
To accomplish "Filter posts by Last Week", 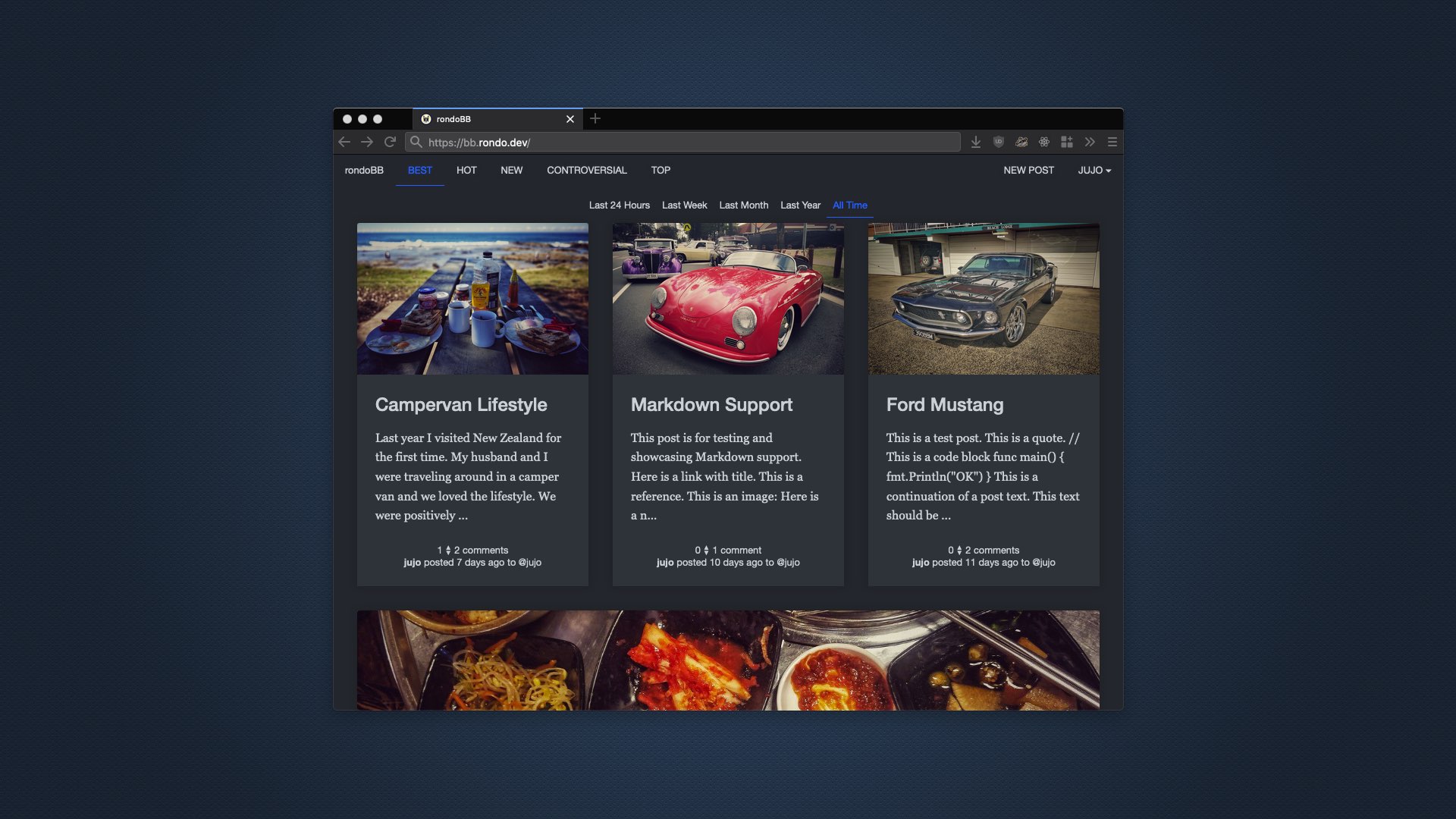I will coord(684,205).
